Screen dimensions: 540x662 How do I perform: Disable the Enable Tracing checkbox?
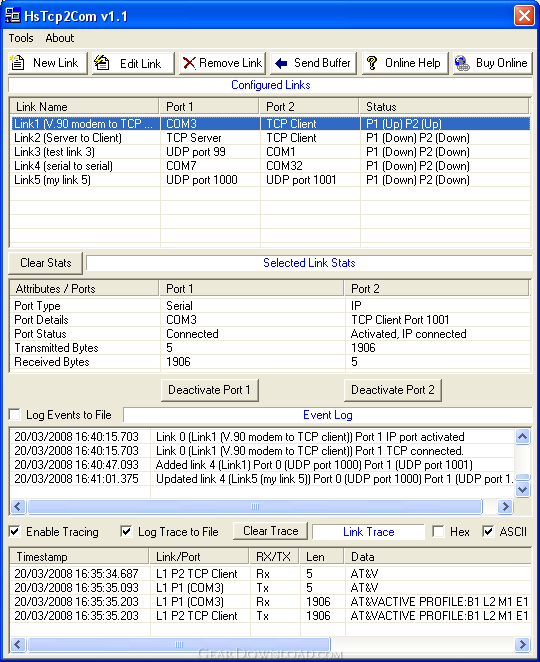pyautogui.click(x=15, y=532)
